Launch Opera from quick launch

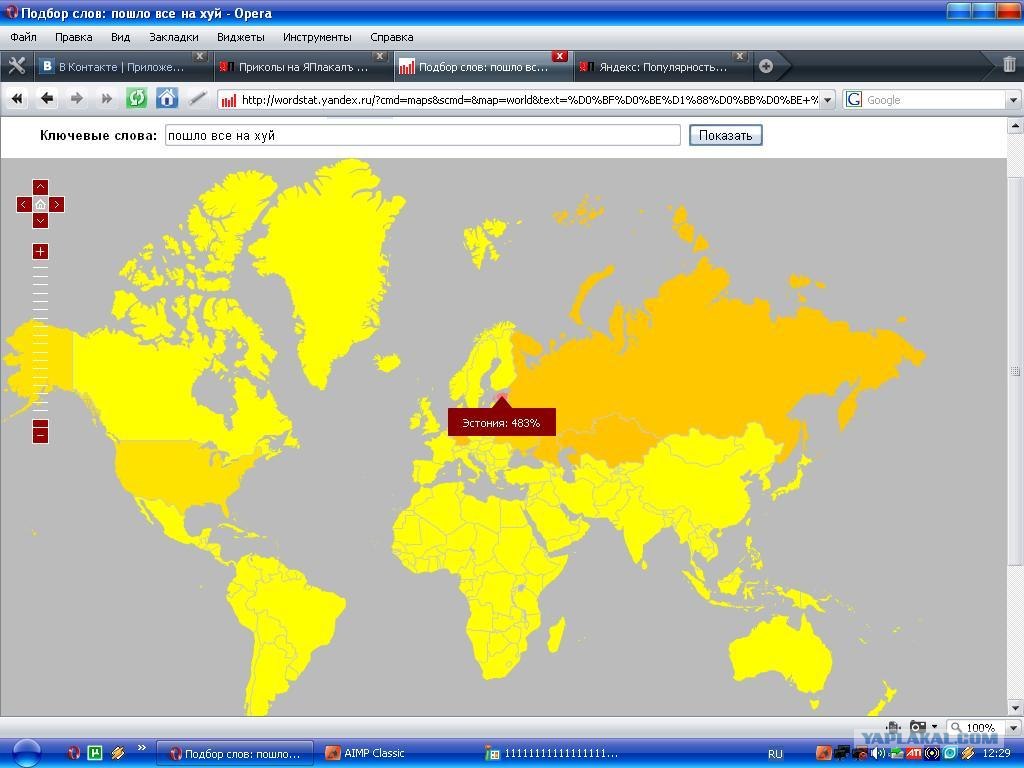click(73, 753)
